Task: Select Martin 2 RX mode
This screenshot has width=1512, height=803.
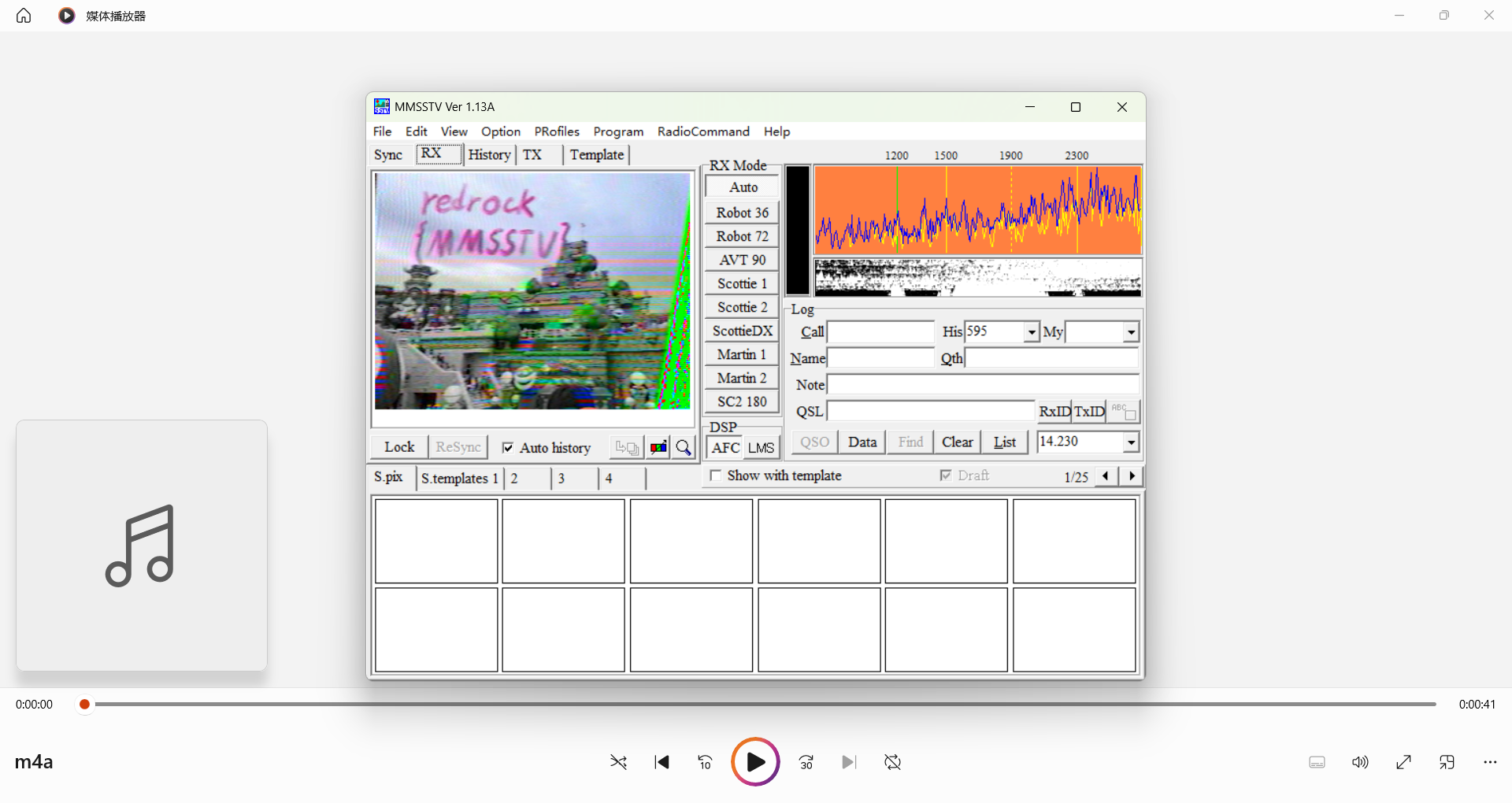Action: click(743, 378)
